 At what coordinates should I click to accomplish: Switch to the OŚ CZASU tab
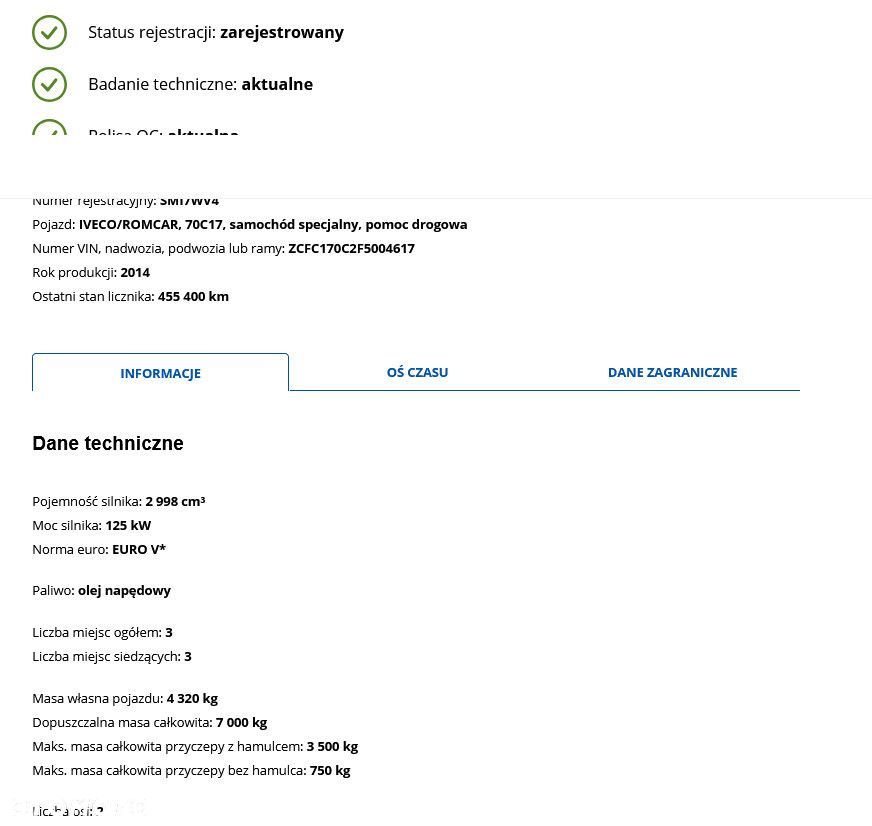coord(417,372)
